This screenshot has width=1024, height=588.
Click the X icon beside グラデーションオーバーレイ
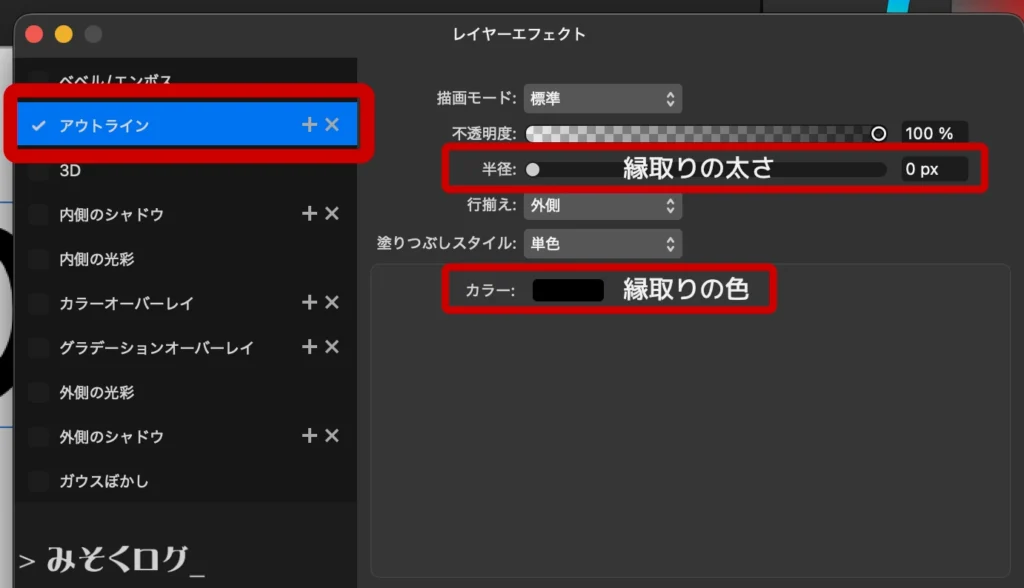tap(332, 347)
